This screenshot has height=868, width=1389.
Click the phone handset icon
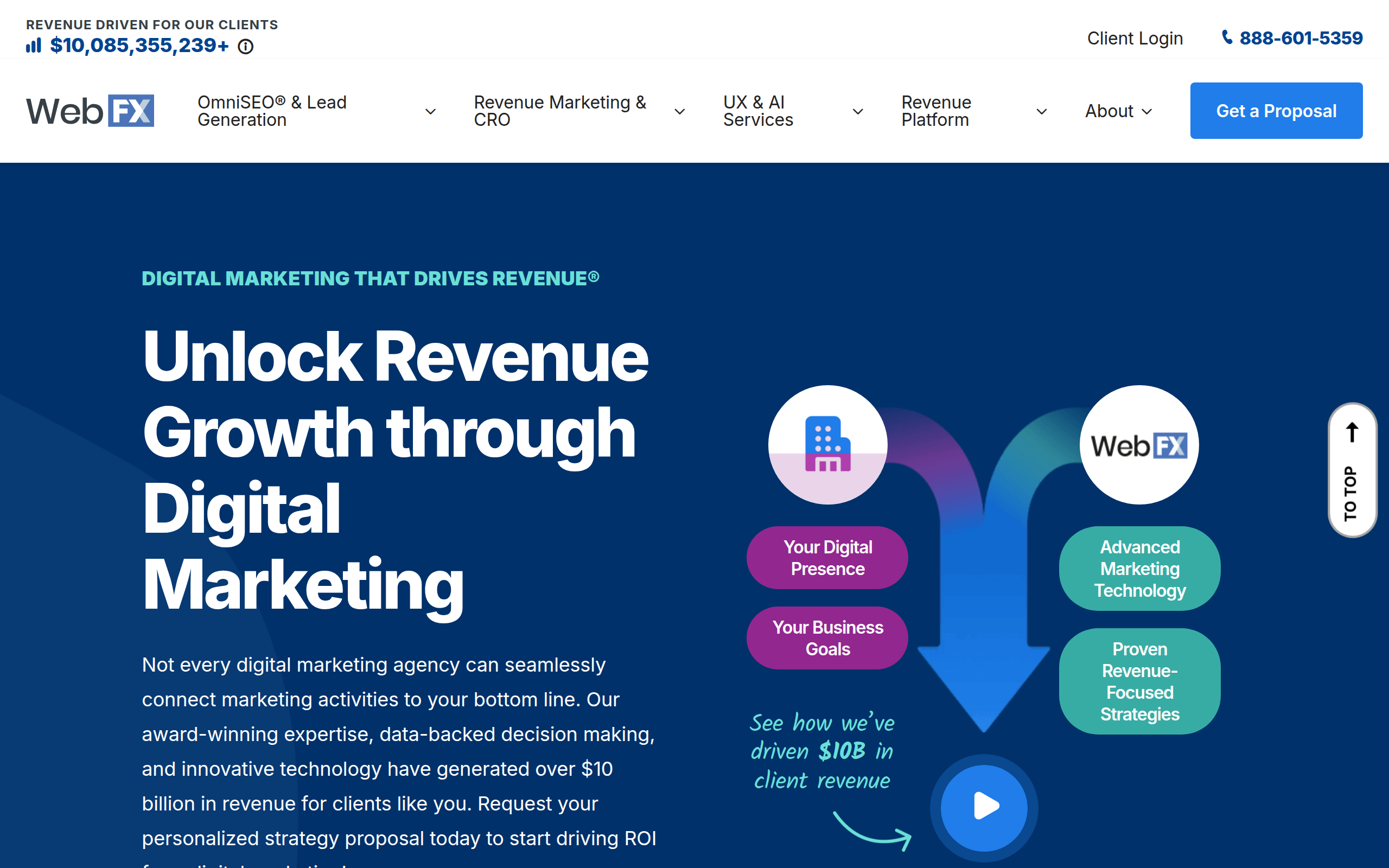coord(1227,37)
